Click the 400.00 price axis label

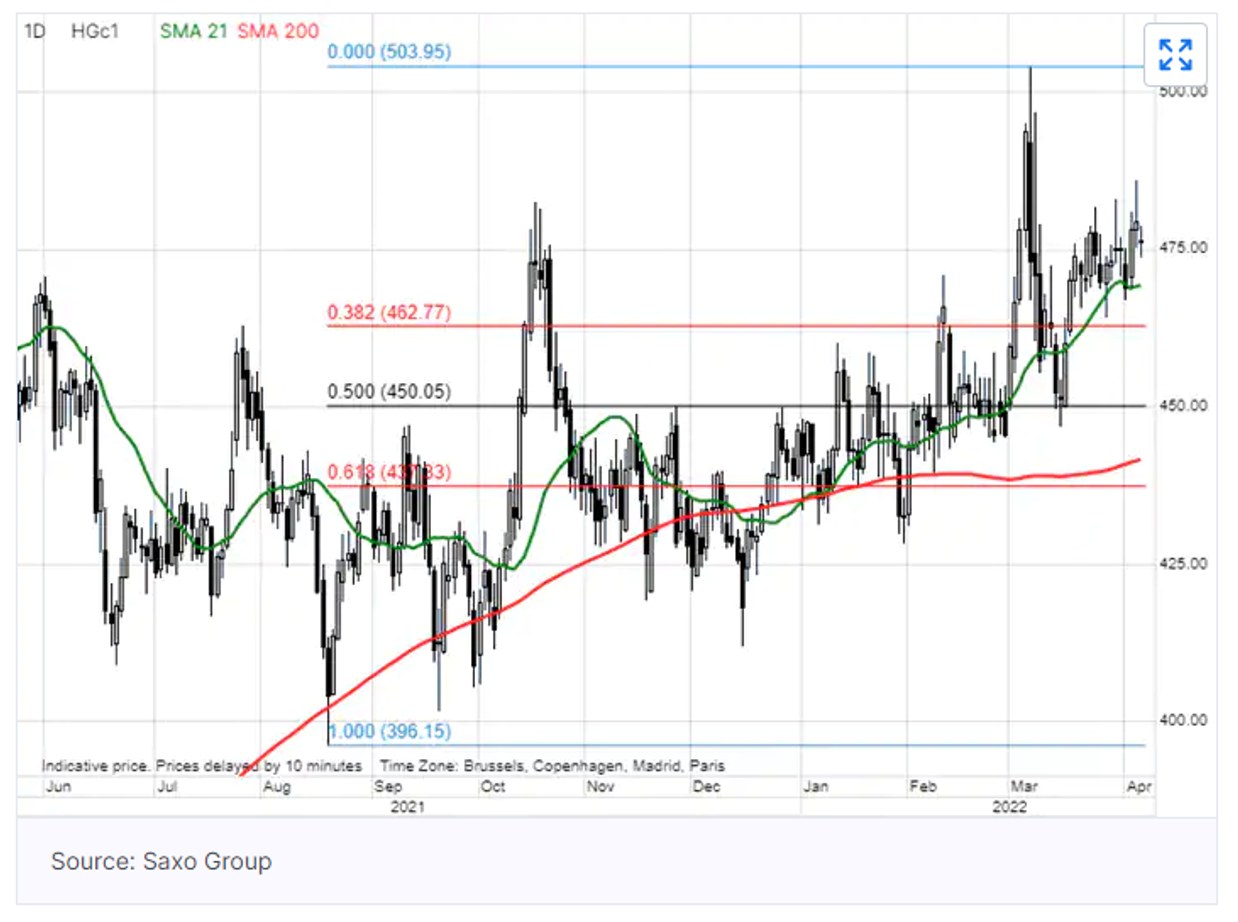coord(1184,720)
